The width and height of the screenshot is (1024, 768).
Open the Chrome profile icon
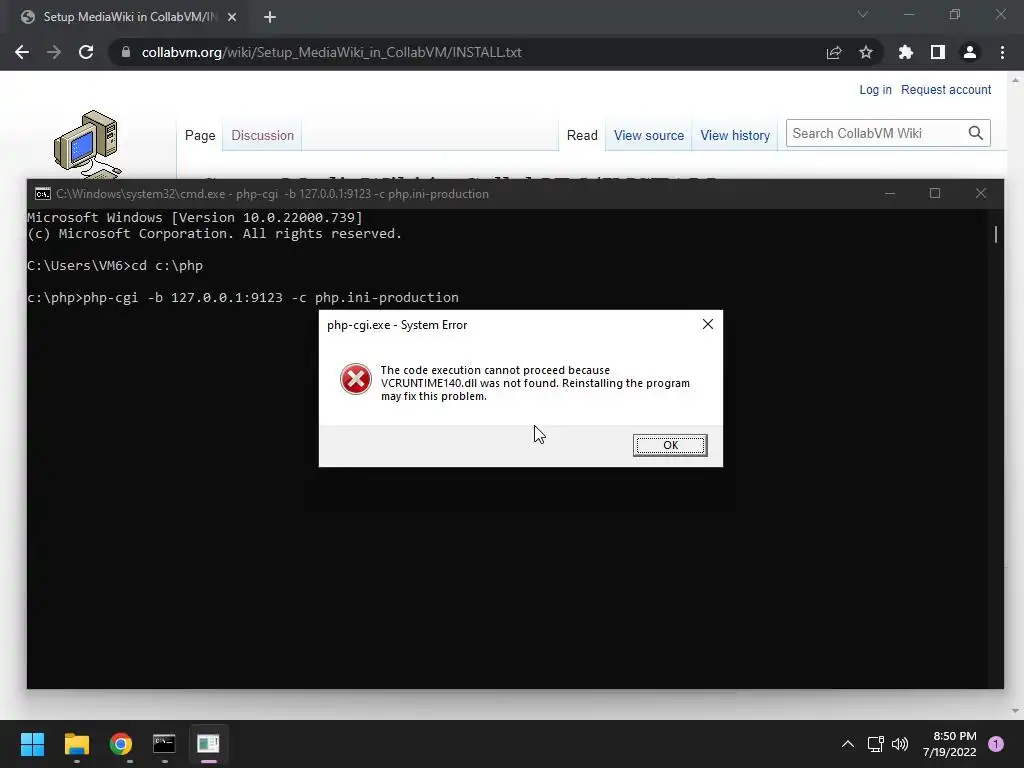pos(970,52)
